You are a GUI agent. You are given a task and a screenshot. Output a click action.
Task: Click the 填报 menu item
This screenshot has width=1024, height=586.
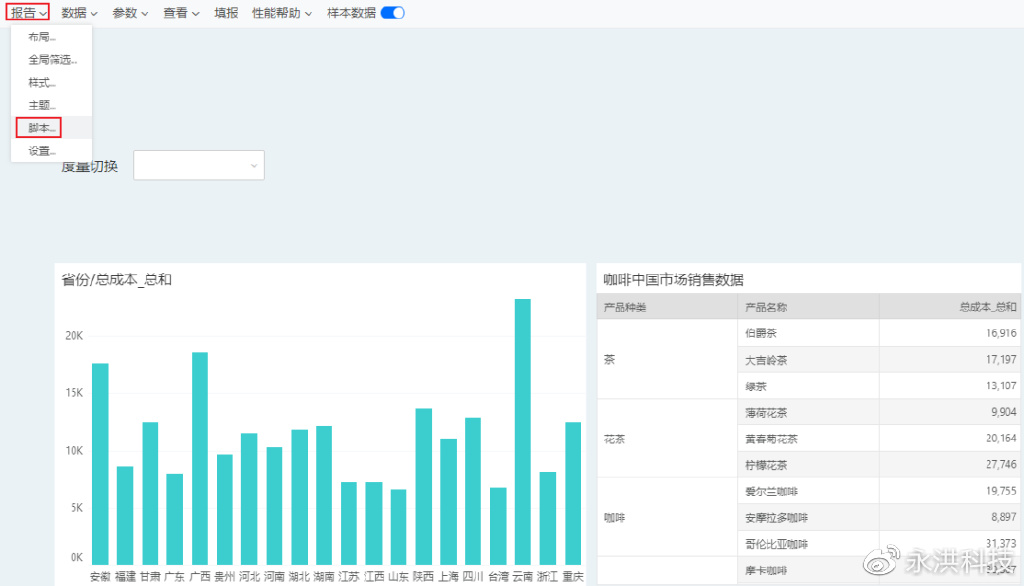(x=226, y=14)
